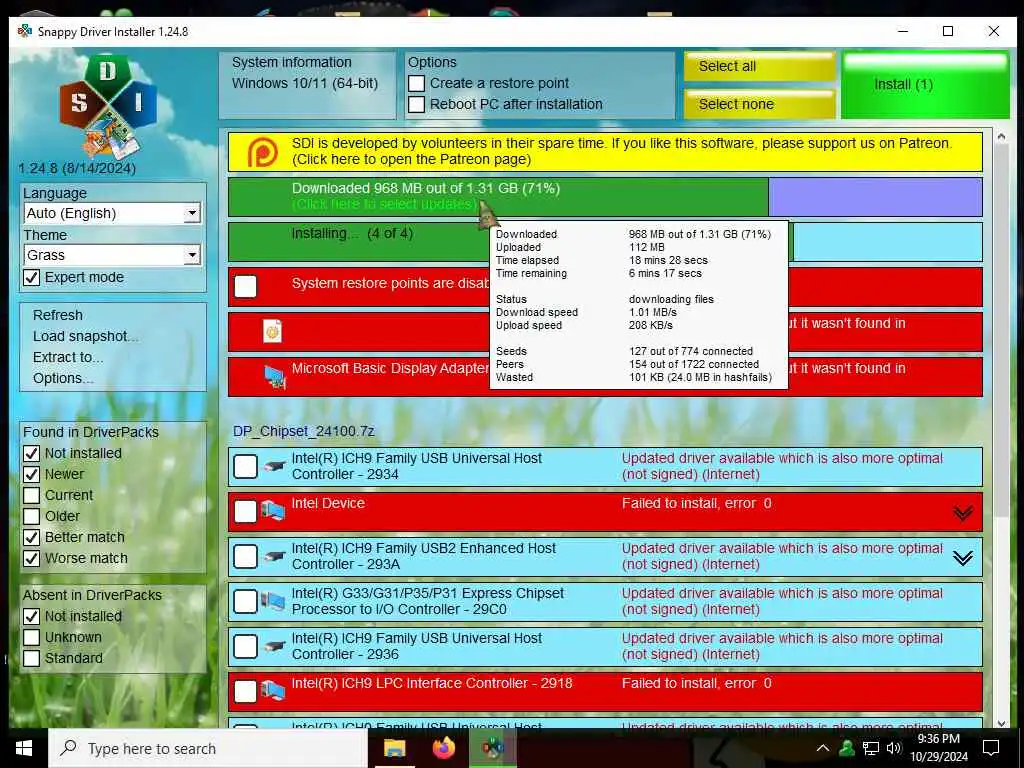Expand the Intel Device row chevron
Viewport: 1024px width, 768px height.
[963, 513]
